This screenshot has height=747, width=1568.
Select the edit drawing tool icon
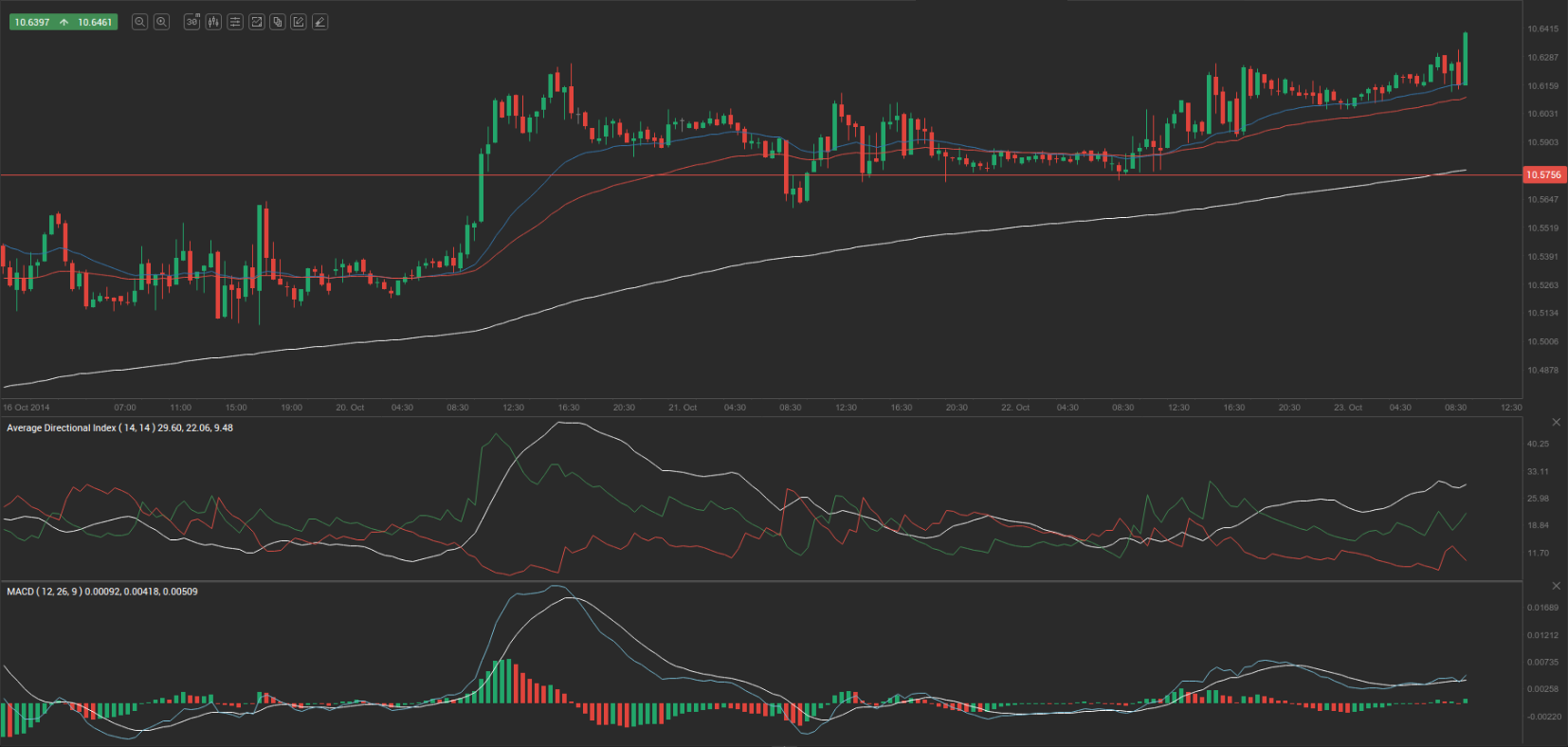pyautogui.click(x=299, y=22)
